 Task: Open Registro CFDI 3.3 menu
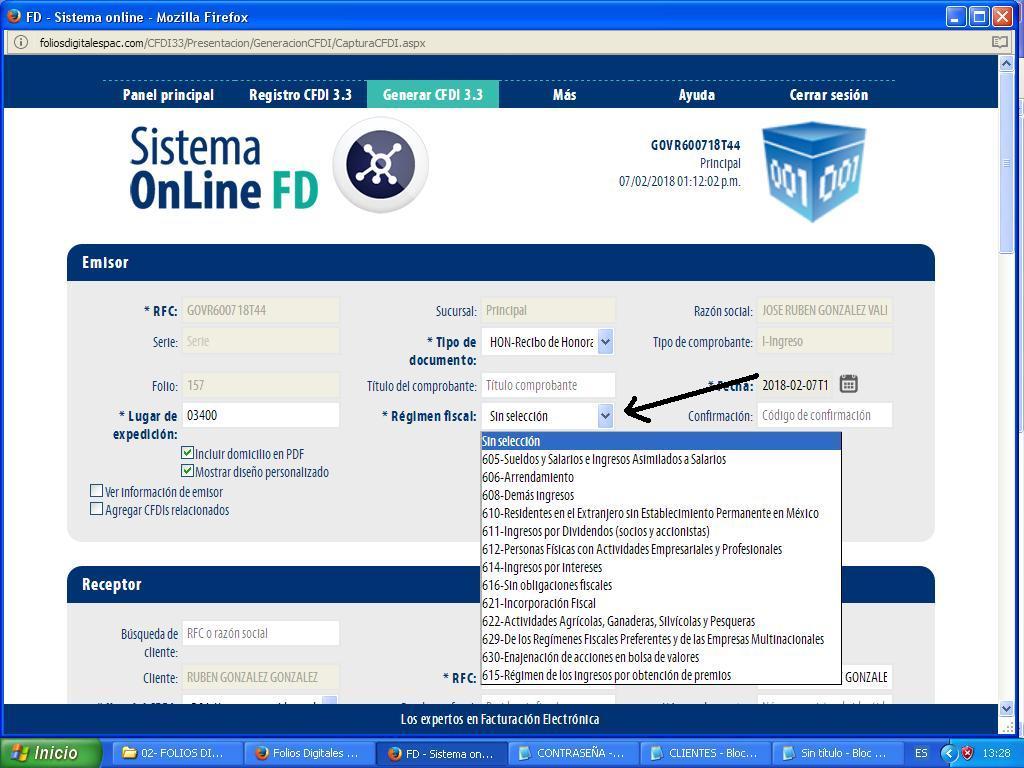click(300, 95)
